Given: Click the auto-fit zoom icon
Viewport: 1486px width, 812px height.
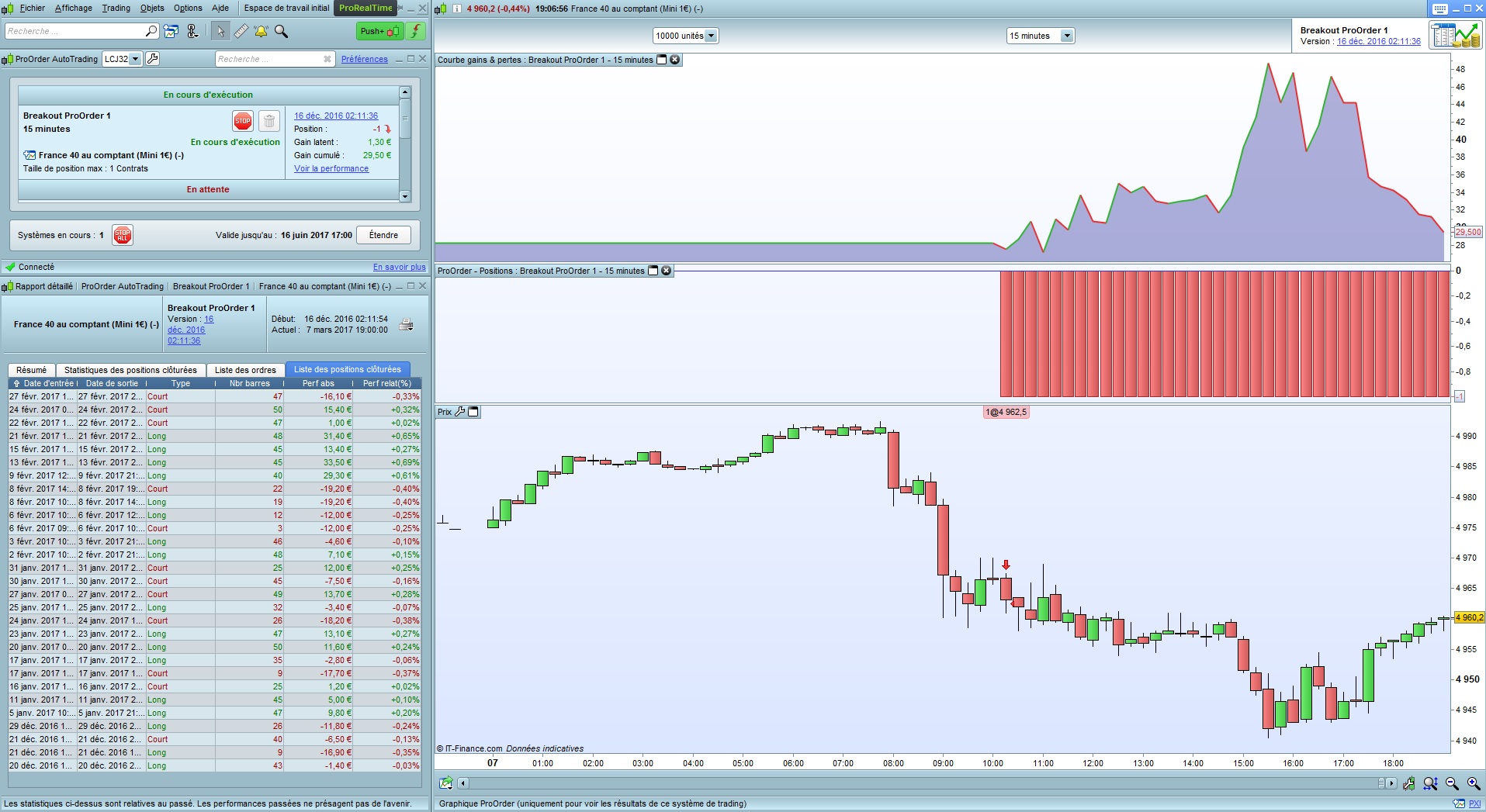Looking at the screenshot, I should click(1430, 783).
